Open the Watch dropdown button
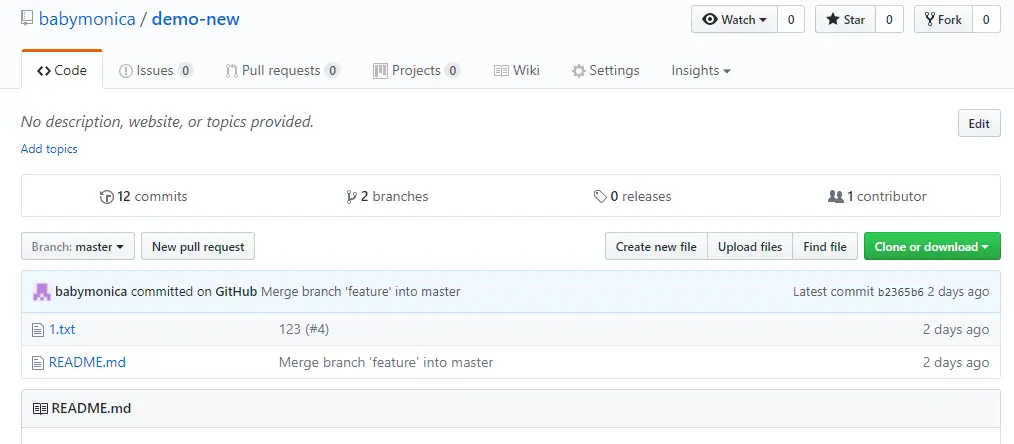This screenshot has width=1014, height=444. [734, 19]
